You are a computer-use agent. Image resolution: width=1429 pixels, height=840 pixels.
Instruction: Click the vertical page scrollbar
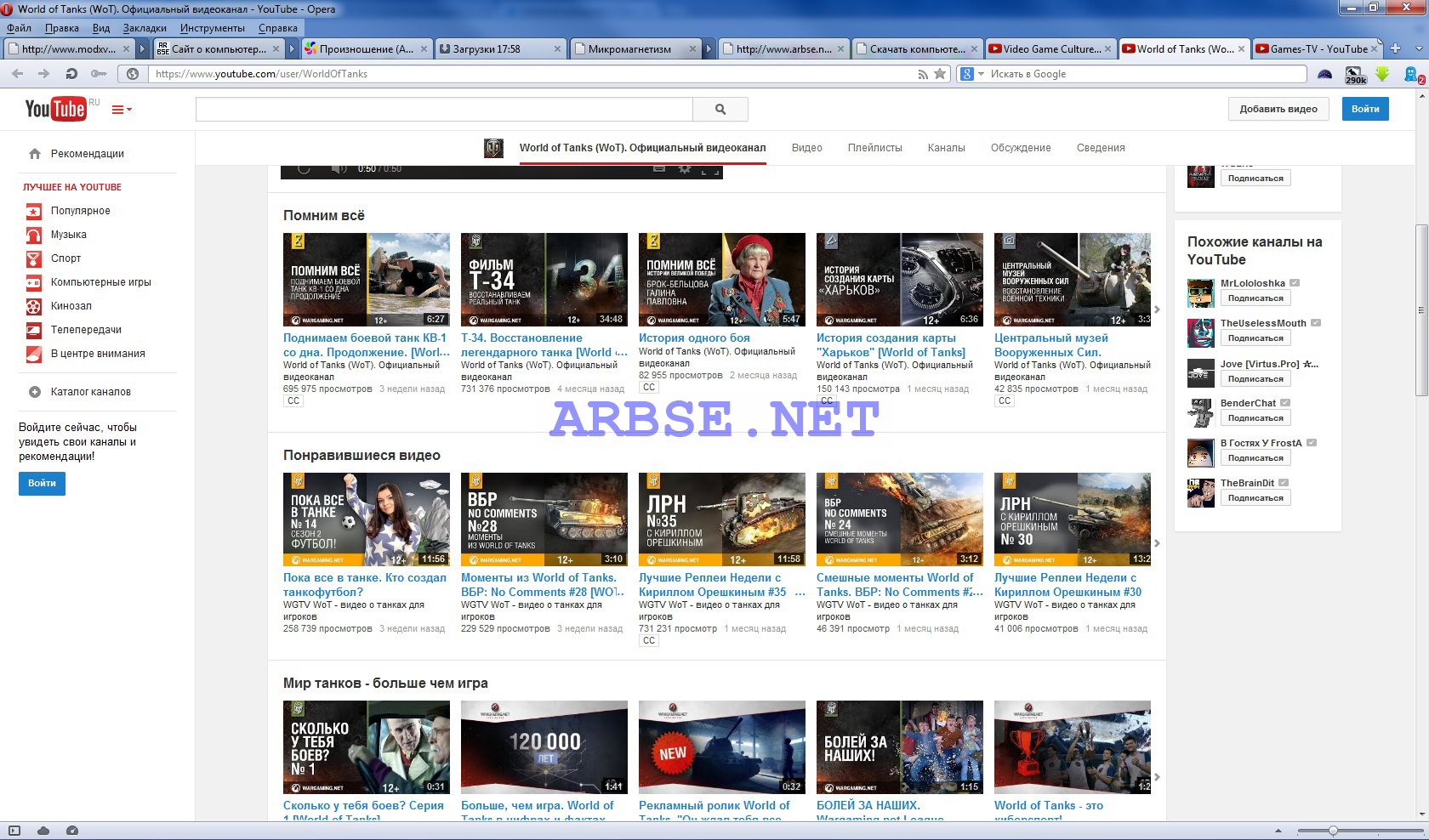pos(1421,309)
